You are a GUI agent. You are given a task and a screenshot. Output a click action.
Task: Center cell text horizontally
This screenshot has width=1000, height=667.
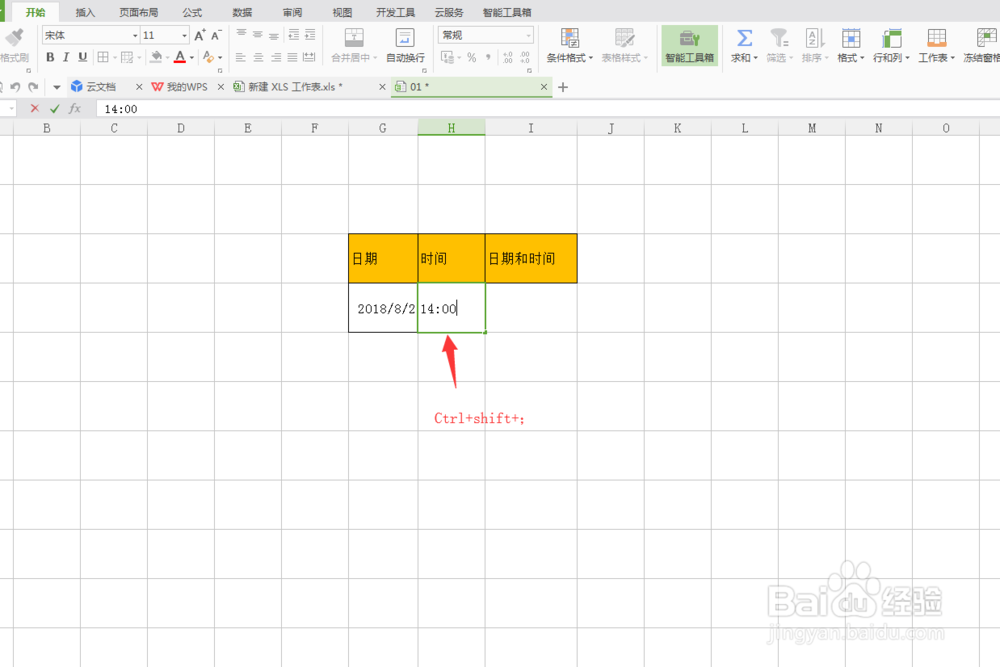point(258,57)
